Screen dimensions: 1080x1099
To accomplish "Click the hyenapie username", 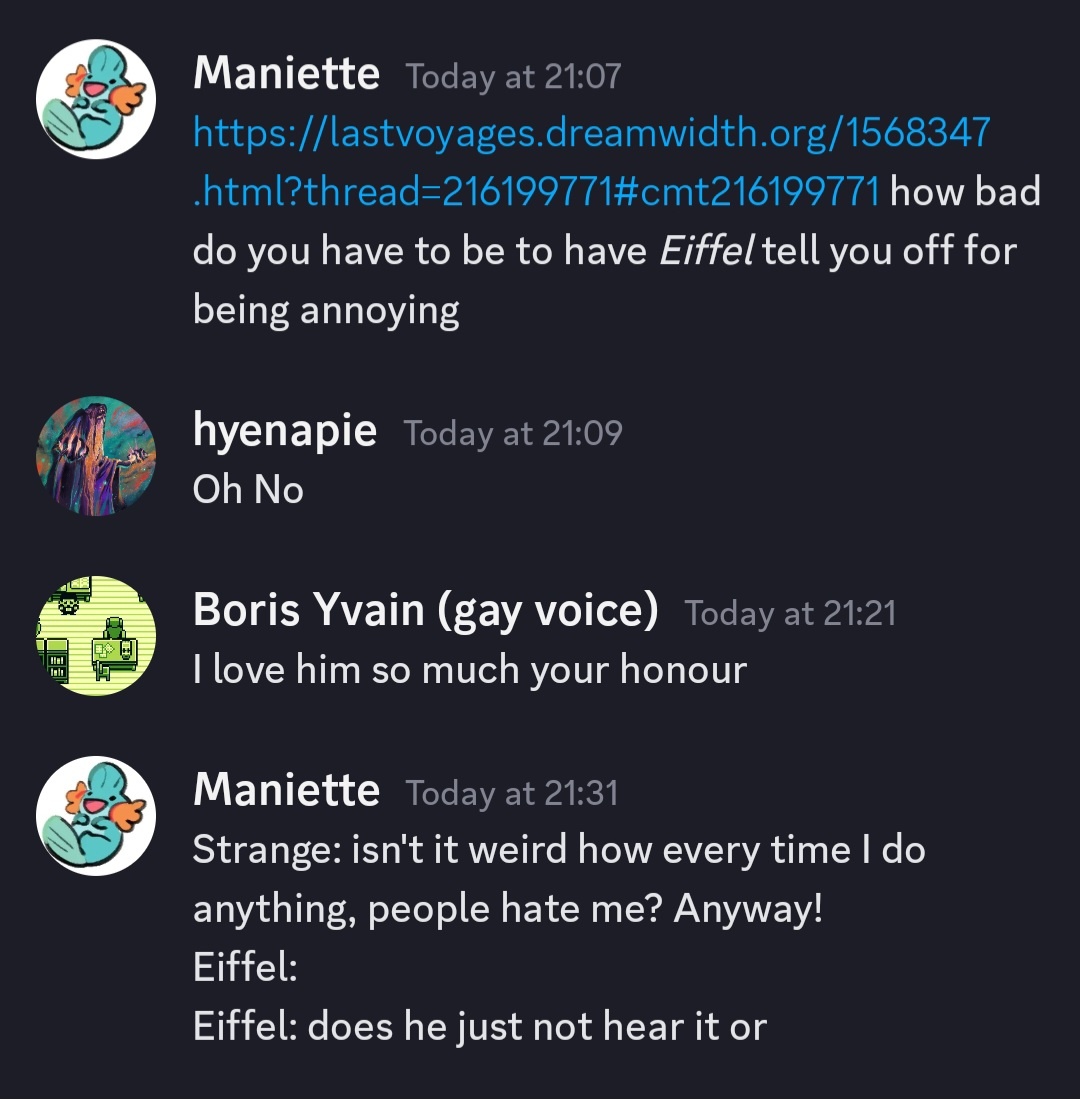I will click(285, 430).
